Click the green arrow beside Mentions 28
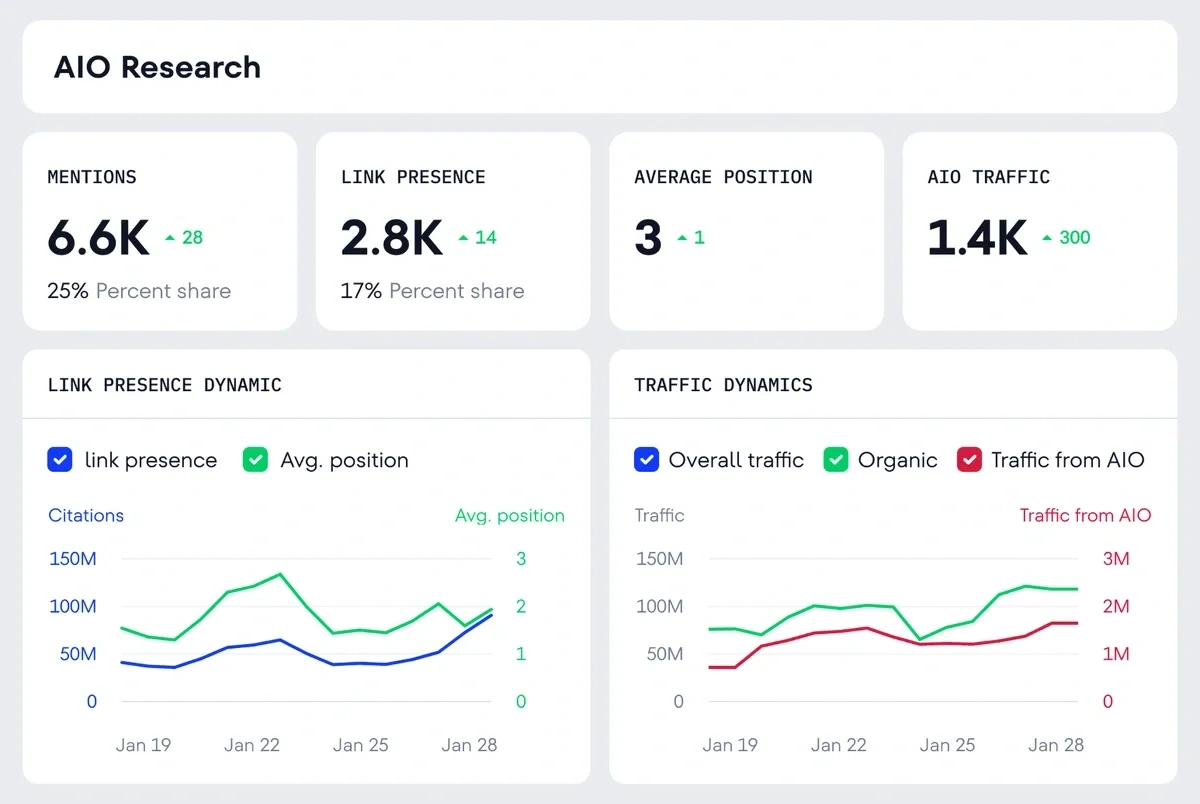This screenshot has height=804, width=1200. pos(170,238)
